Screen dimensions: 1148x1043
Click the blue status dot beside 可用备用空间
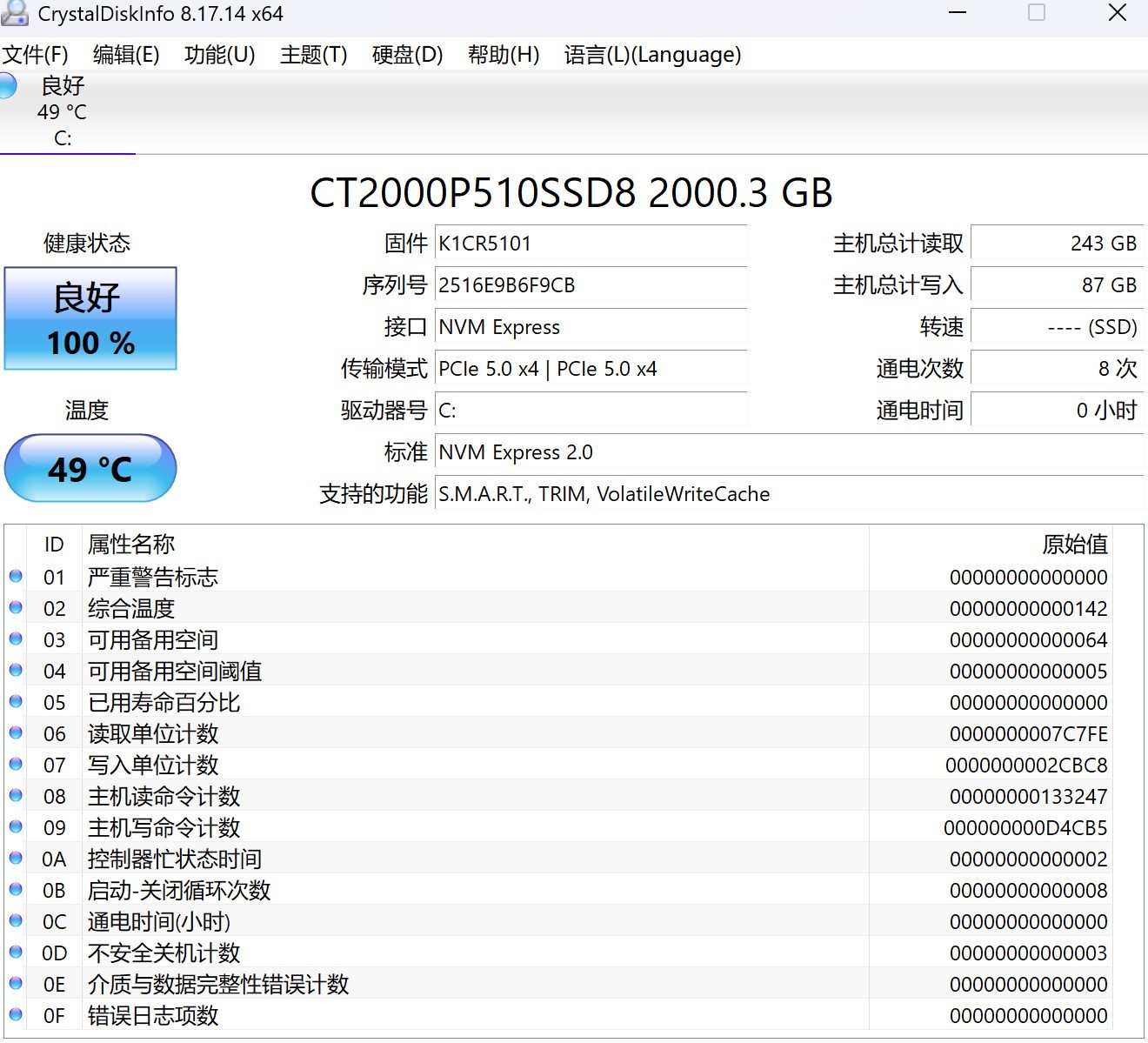click(x=15, y=639)
